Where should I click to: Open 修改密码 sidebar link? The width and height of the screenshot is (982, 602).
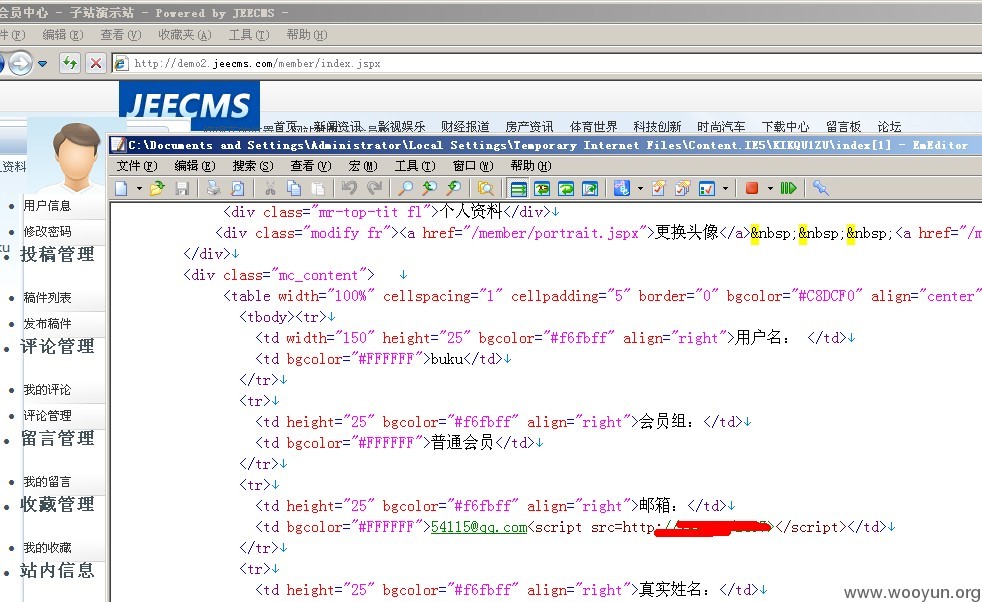(47, 231)
